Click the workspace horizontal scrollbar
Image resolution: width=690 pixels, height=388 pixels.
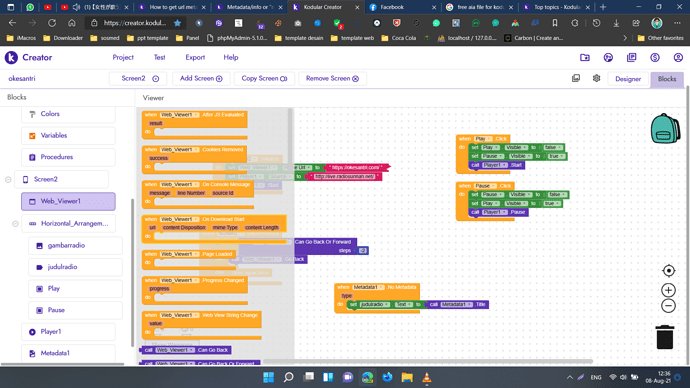pyautogui.click(x=428, y=362)
